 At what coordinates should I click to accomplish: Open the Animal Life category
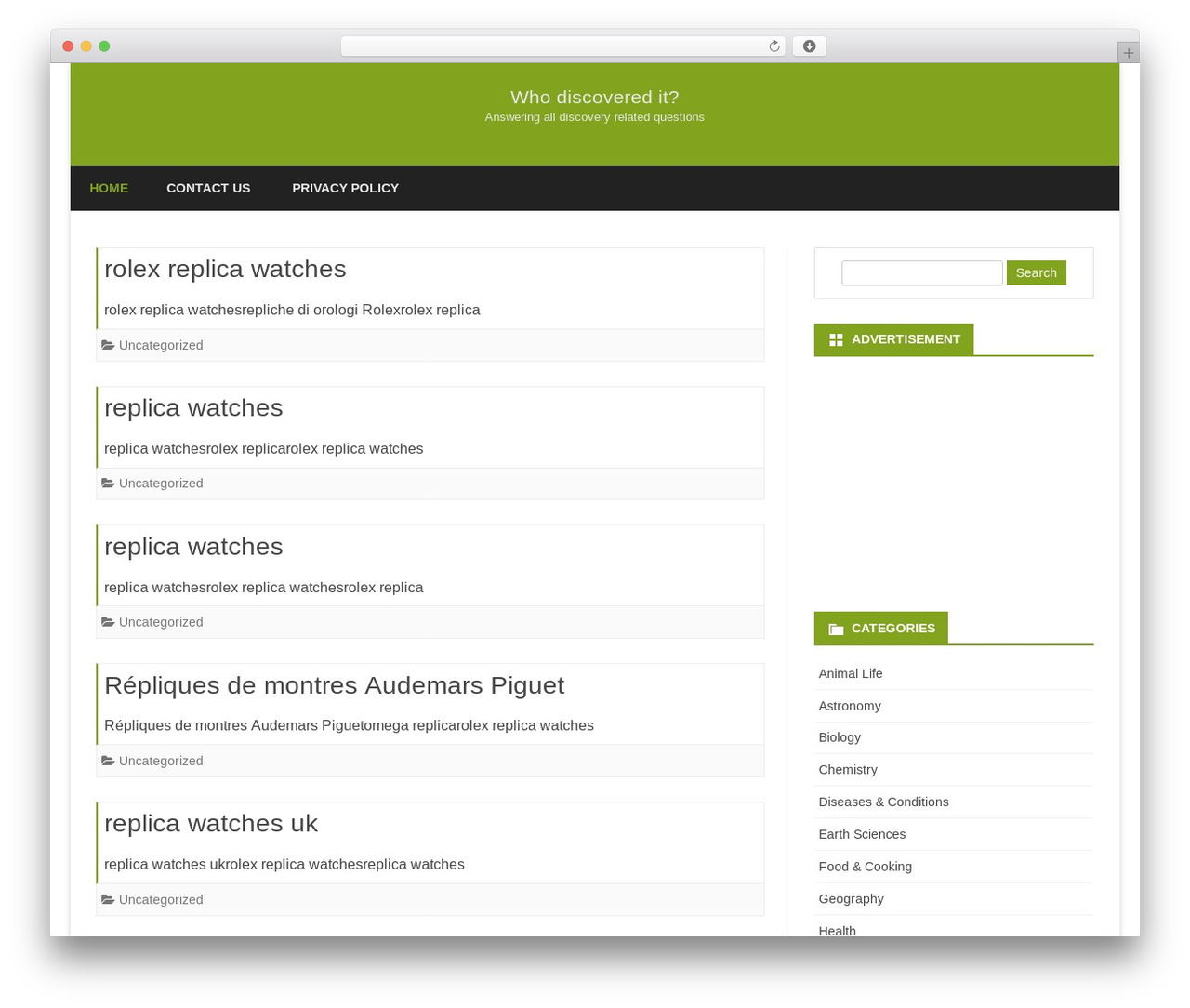pyautogui.click(x=851, y=673)
